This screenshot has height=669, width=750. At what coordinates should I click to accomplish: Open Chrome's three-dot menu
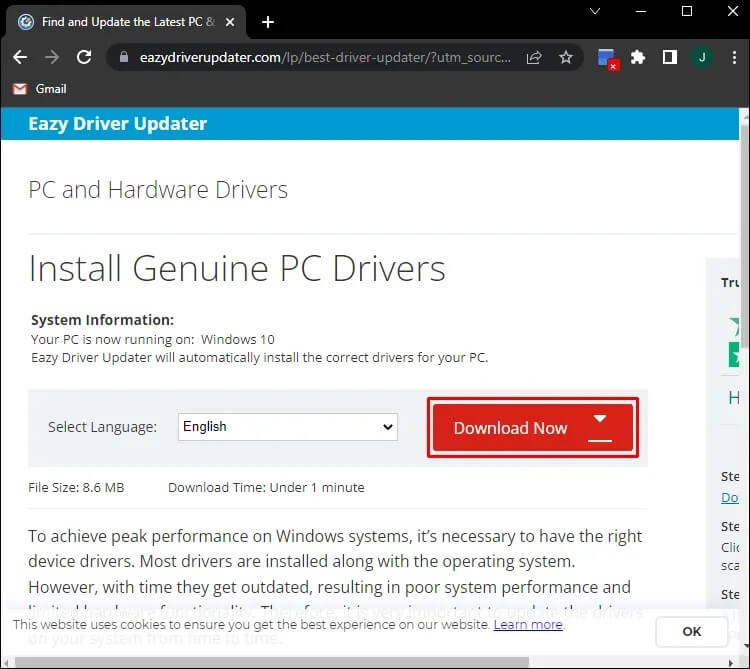(734, 58)
